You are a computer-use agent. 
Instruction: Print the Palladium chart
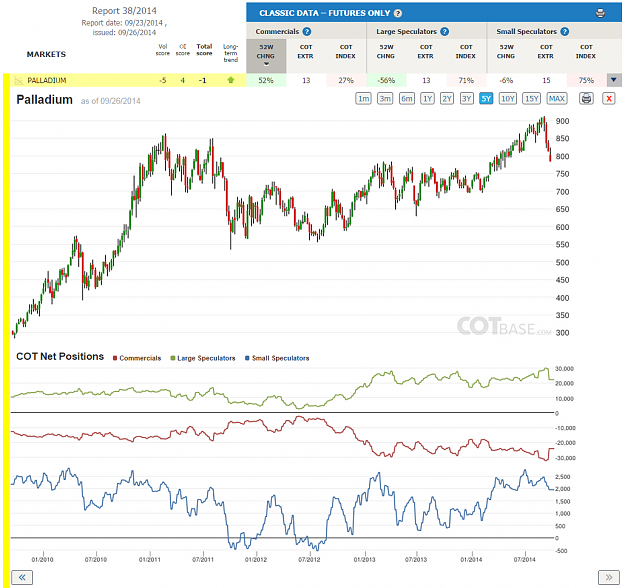pos(586,98)
